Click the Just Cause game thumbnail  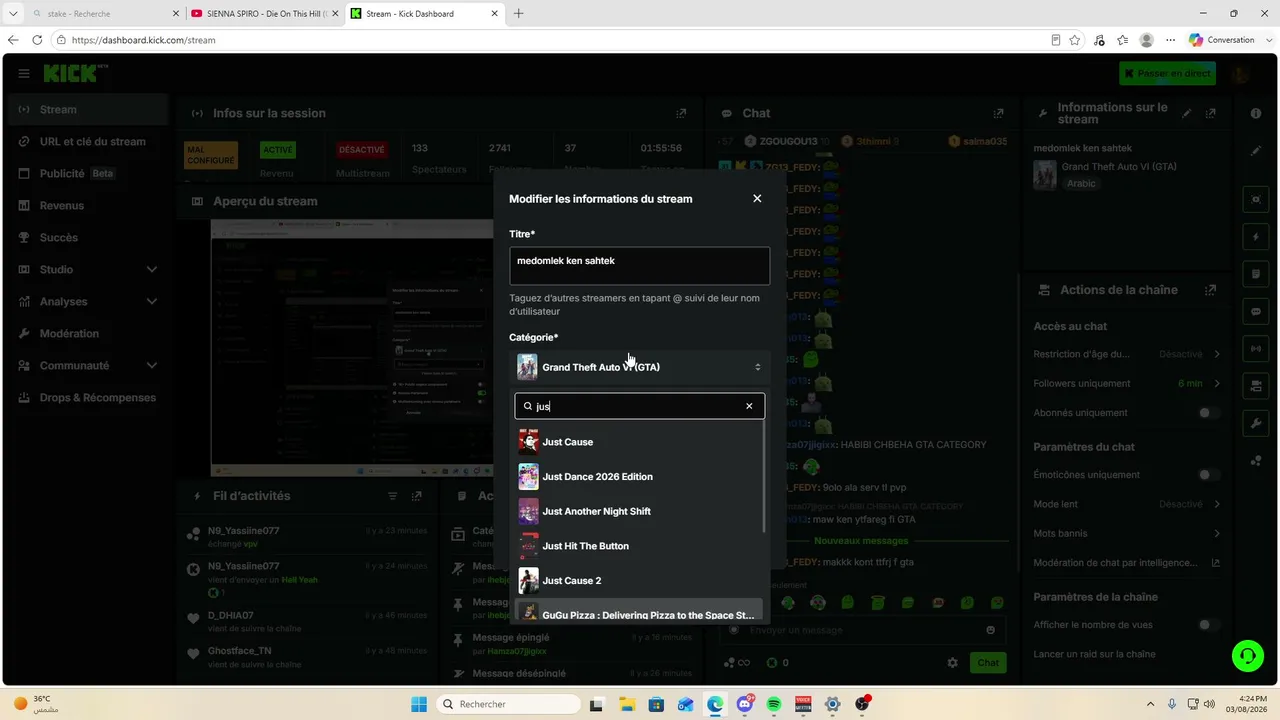point(528,442)
